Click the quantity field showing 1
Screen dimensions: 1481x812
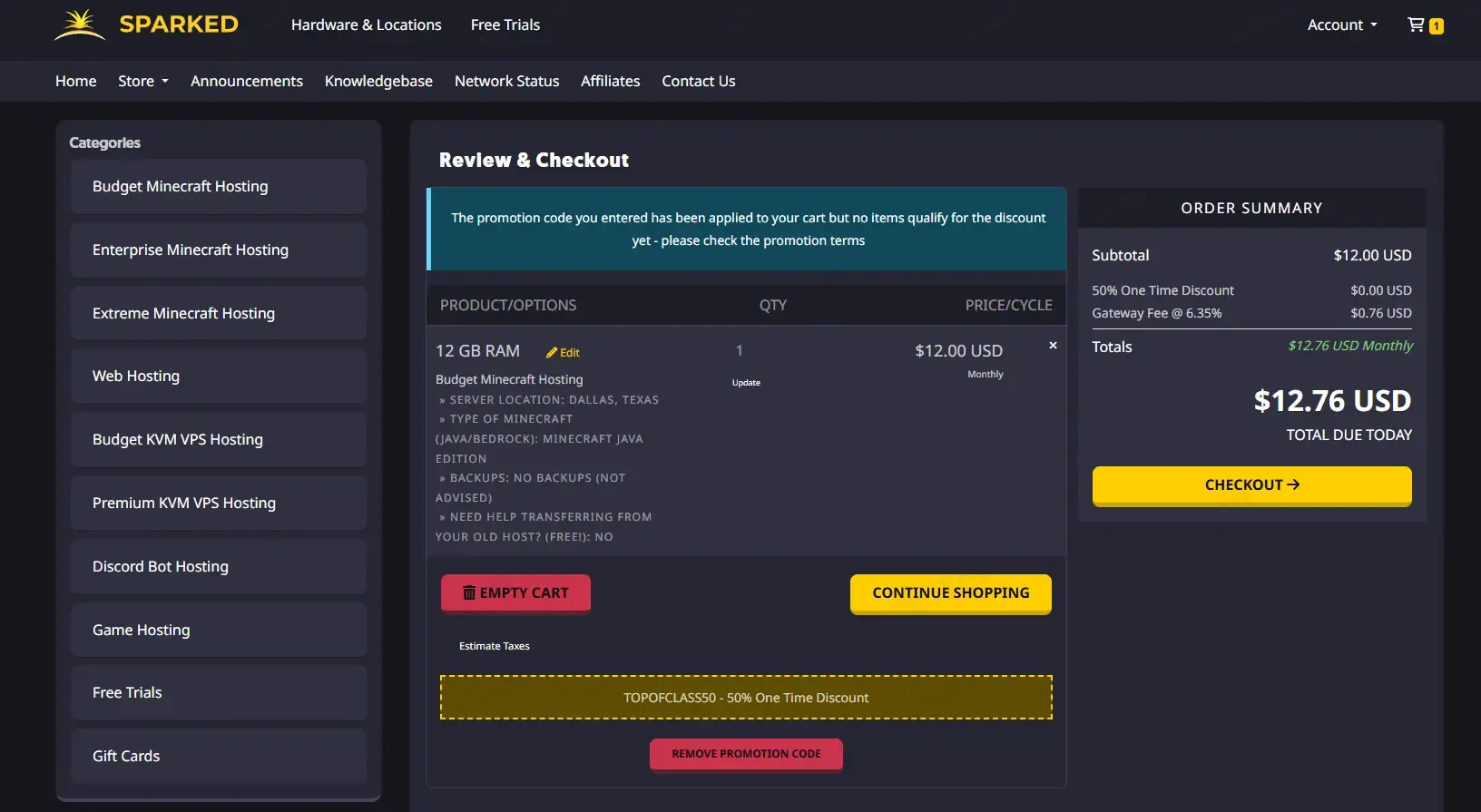[x=740, y=351]
